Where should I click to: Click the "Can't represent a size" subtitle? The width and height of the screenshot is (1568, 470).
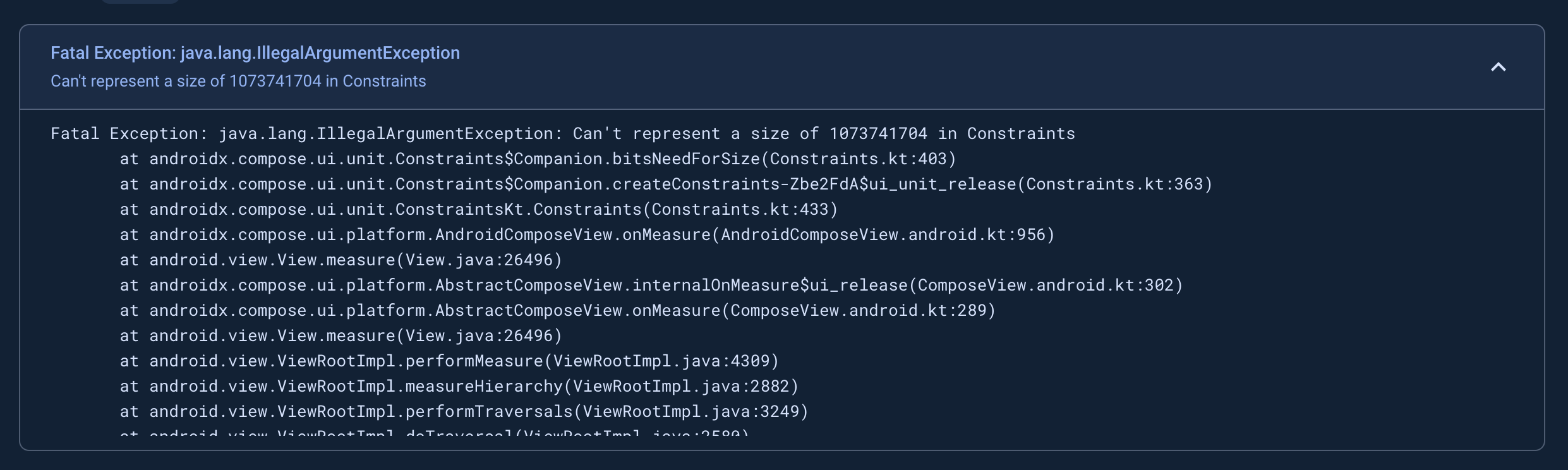coord(238,81)
